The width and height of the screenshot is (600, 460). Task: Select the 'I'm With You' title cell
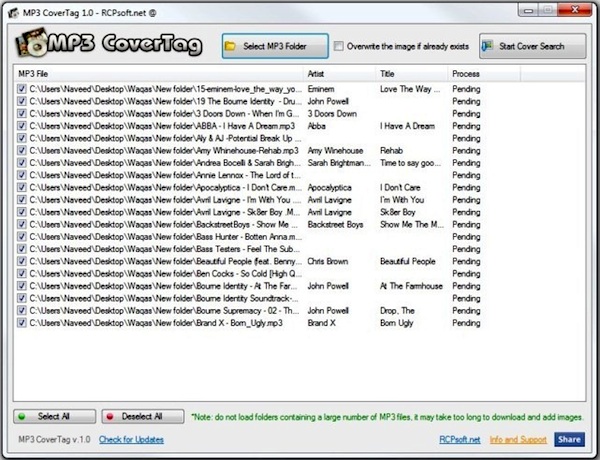pos(402,200)
